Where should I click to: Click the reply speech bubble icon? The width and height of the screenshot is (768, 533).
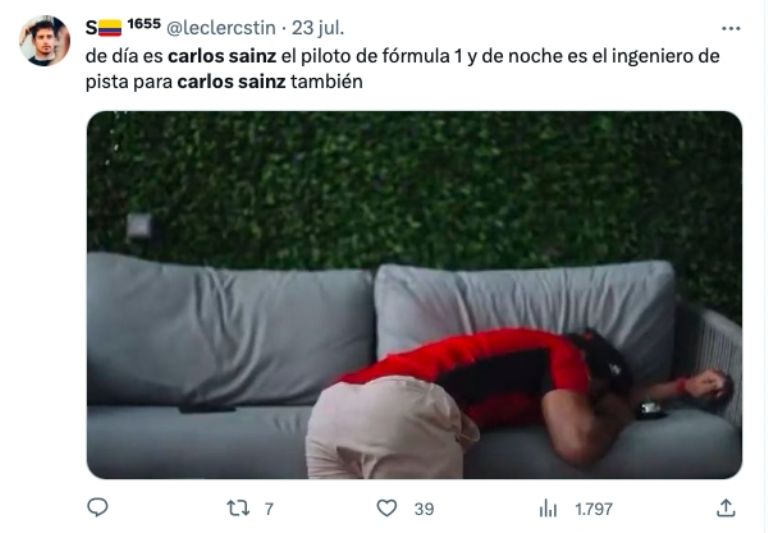(x=97, y=508)
